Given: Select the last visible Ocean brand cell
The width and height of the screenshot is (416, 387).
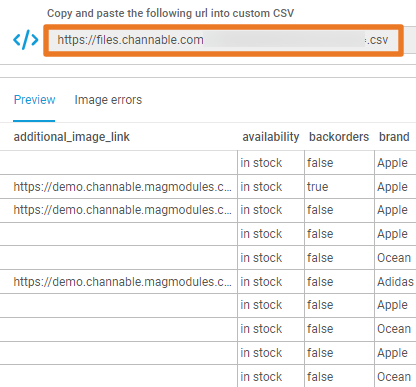Looking at the screenshot, I should point(394,377).
